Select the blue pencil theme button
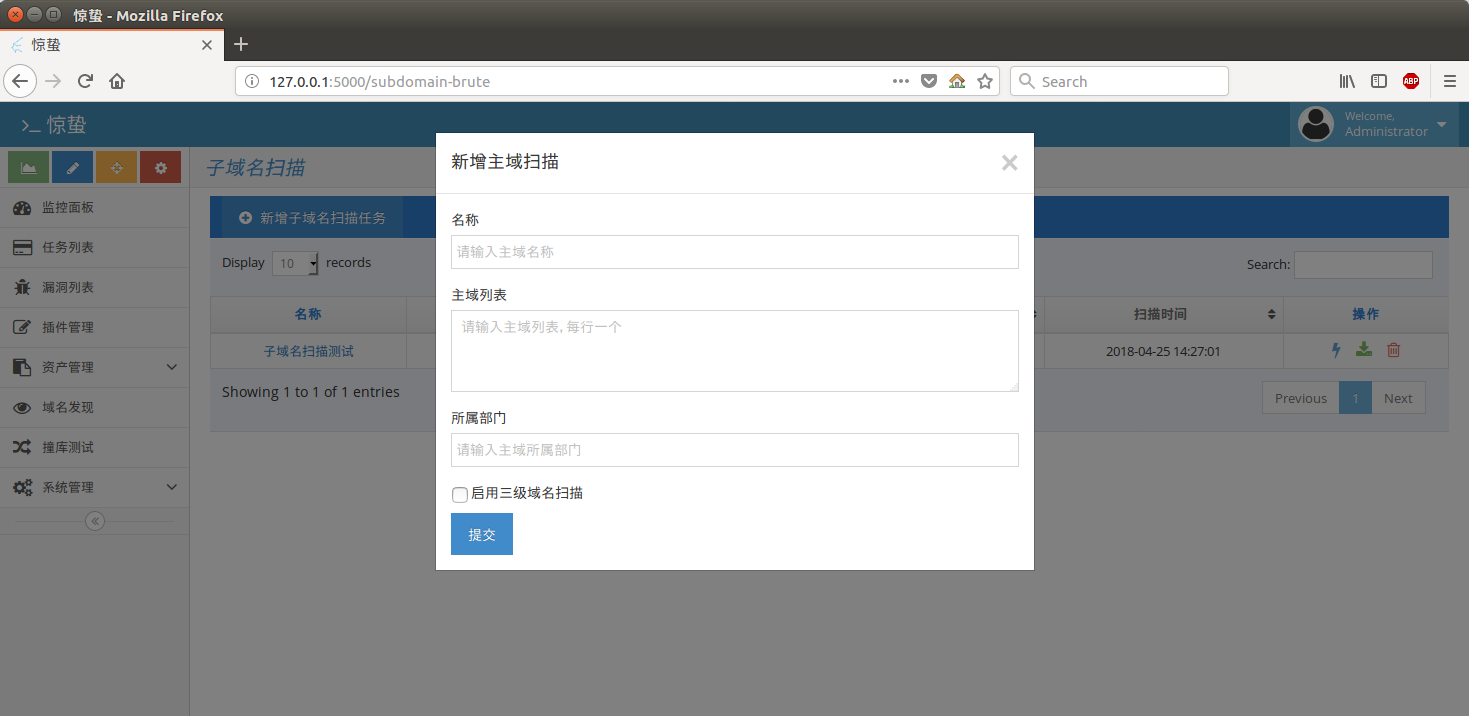Image resolution: width=1469 pixels, height=716 pixels. 72,167
